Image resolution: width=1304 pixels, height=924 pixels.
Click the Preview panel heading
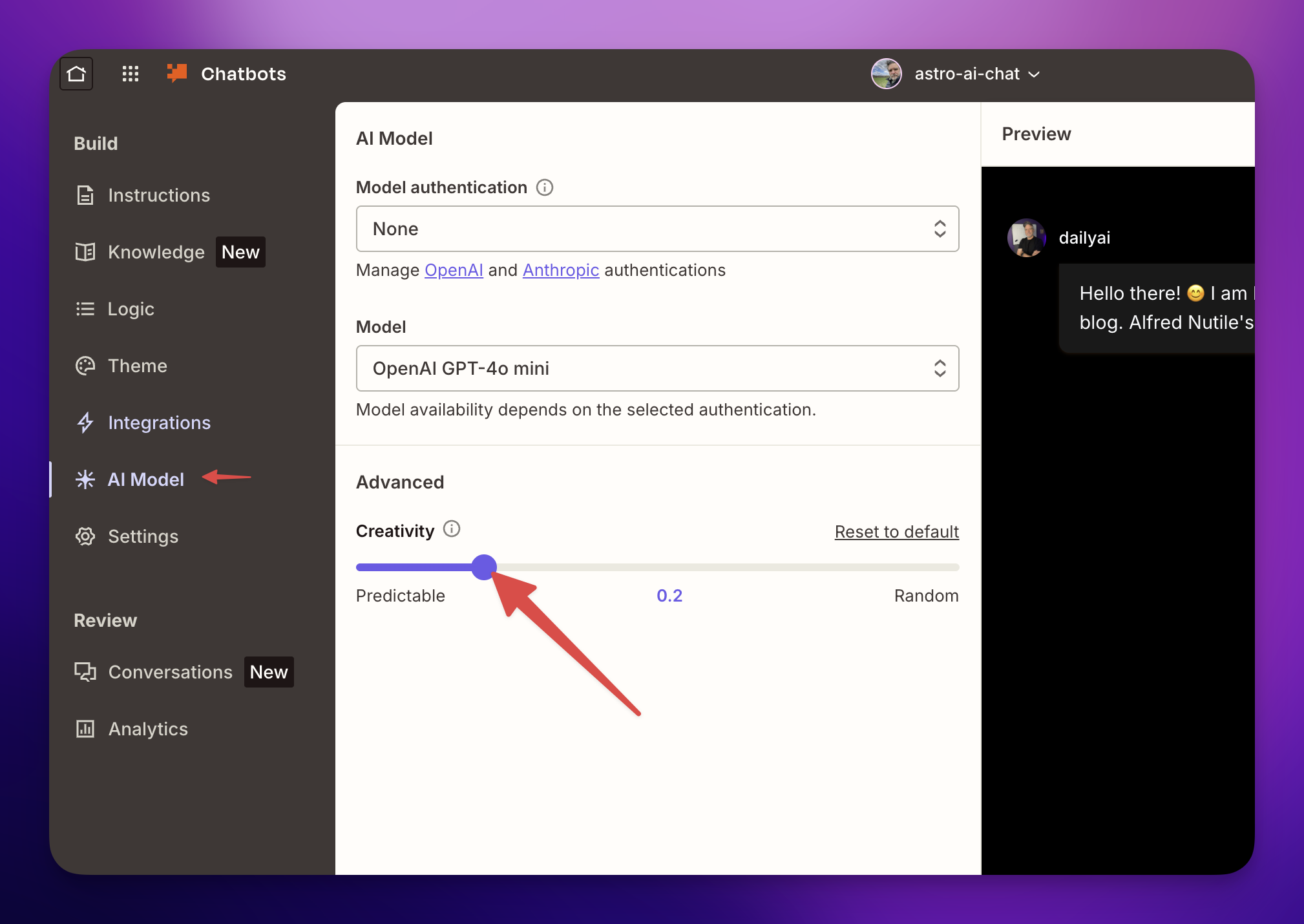1036,134
